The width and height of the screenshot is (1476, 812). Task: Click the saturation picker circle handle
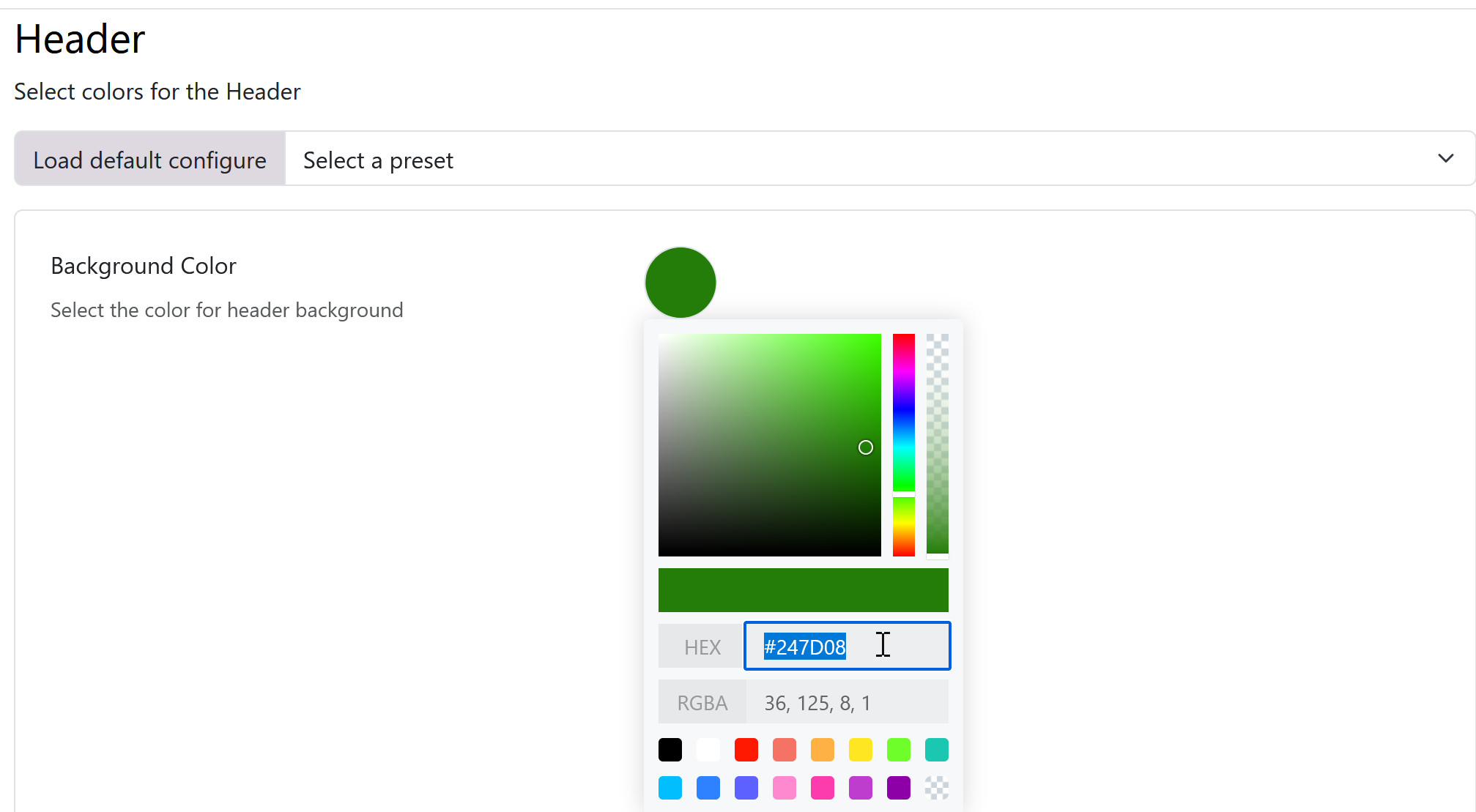point(865,447)
